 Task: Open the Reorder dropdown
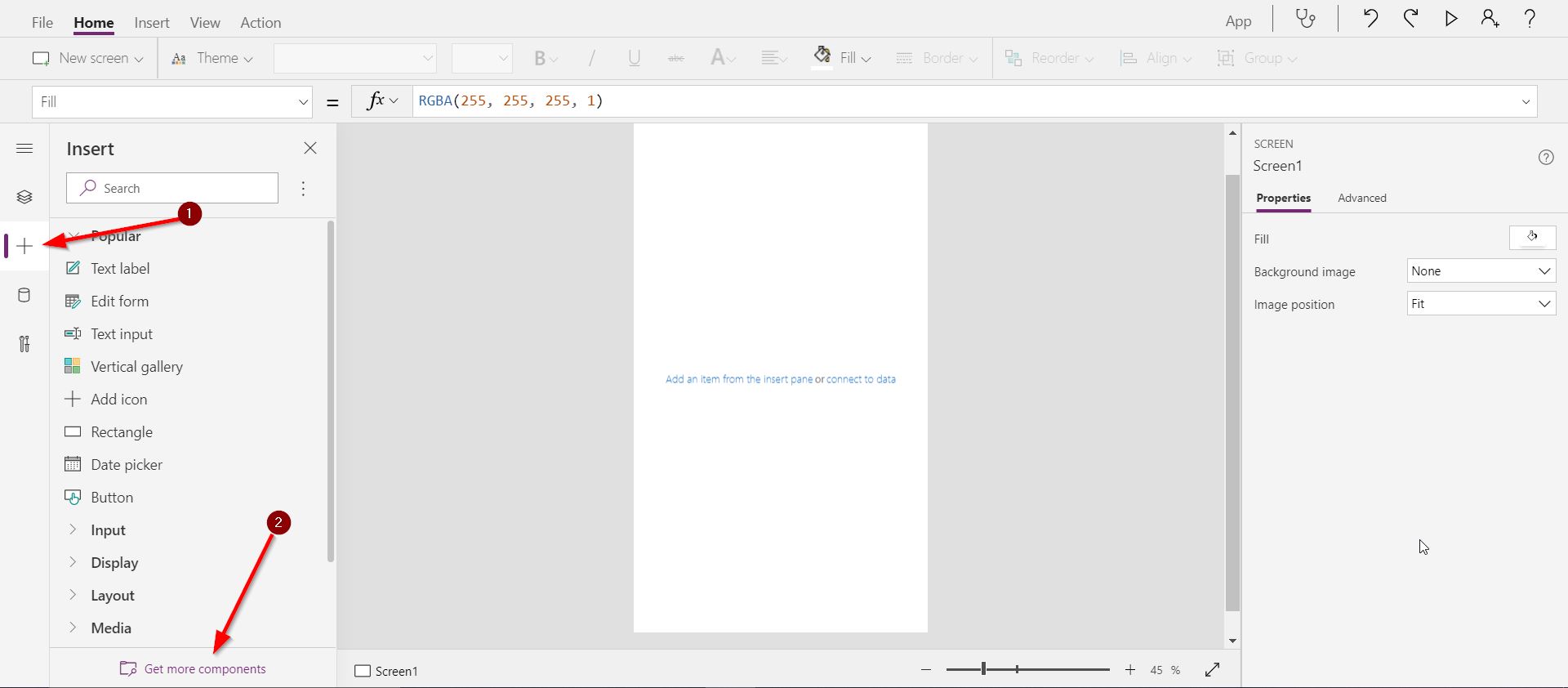1049,58
